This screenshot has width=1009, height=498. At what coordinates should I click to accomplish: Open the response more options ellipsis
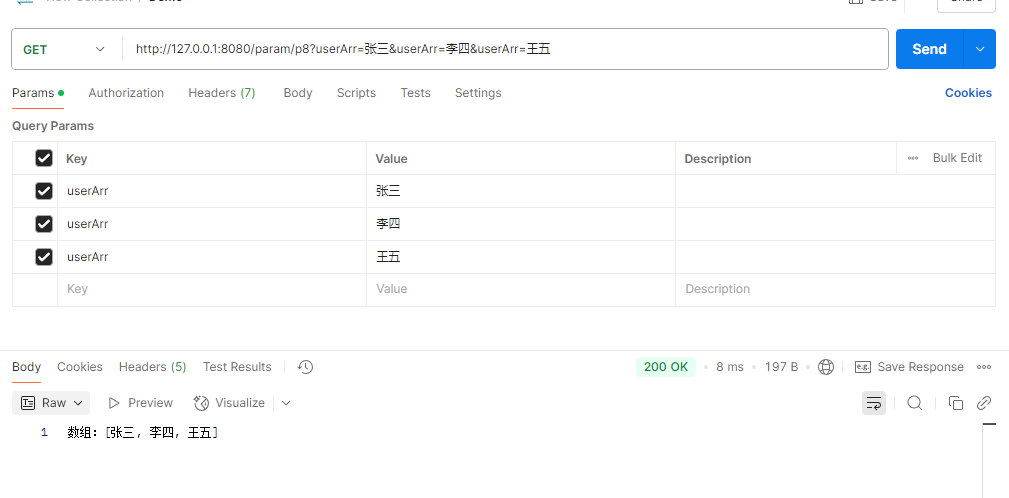[x=984, y=367]
